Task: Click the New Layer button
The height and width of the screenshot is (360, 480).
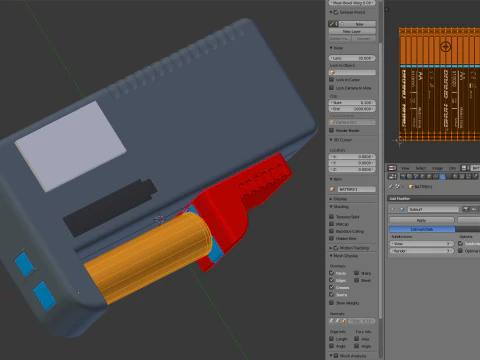Action: tap(352, 31)
